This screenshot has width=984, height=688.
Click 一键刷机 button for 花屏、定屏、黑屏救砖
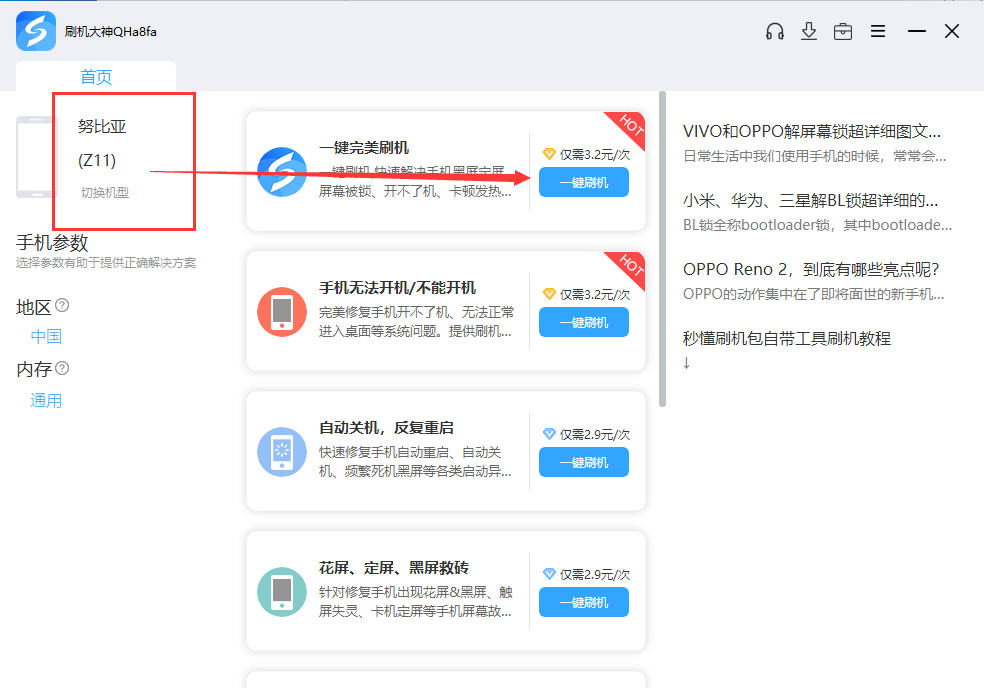point(584,603)
